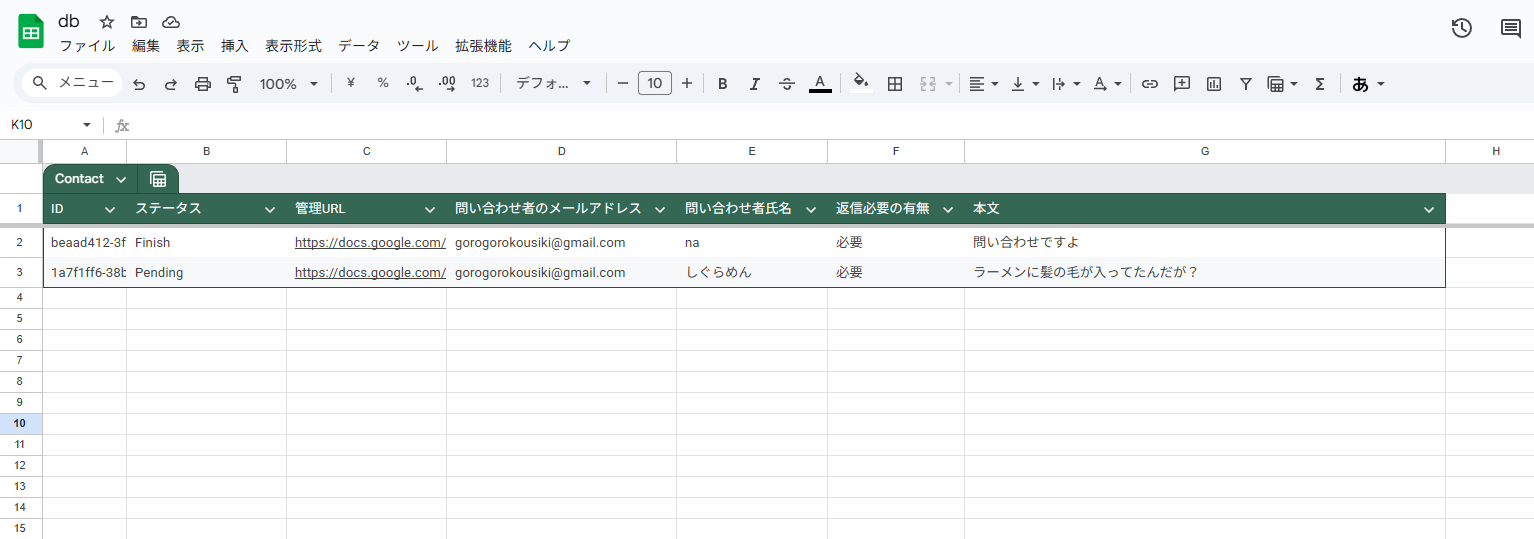Toggle italic formatting
The height and width of the screenshot is (539, 1534).
pyautogui.click(x=755, y=84)
